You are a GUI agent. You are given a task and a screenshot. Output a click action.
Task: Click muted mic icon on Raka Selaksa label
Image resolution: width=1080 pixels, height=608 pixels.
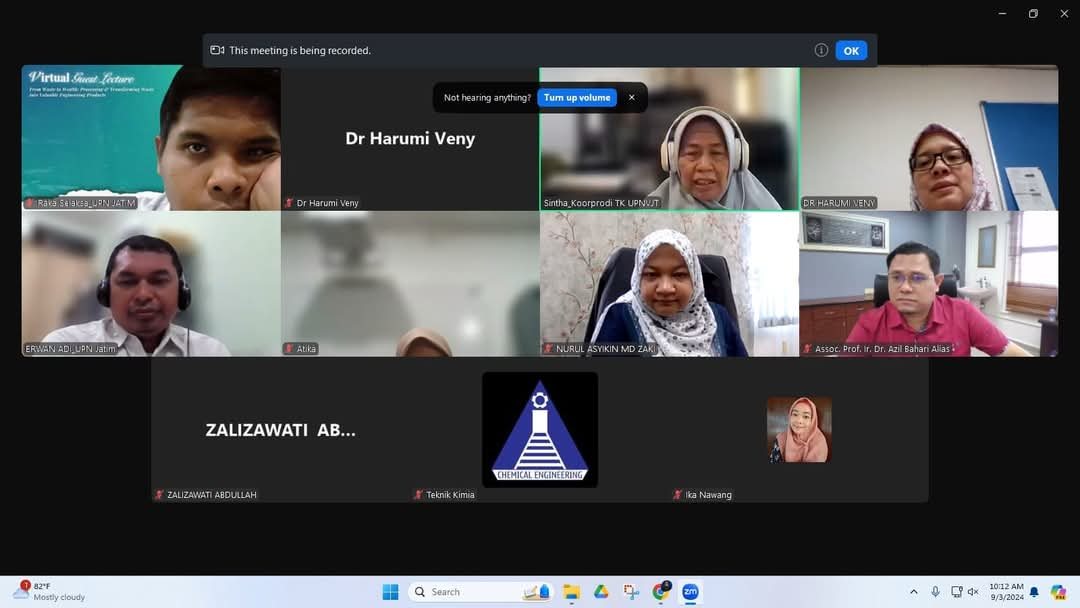coord(30,203)
